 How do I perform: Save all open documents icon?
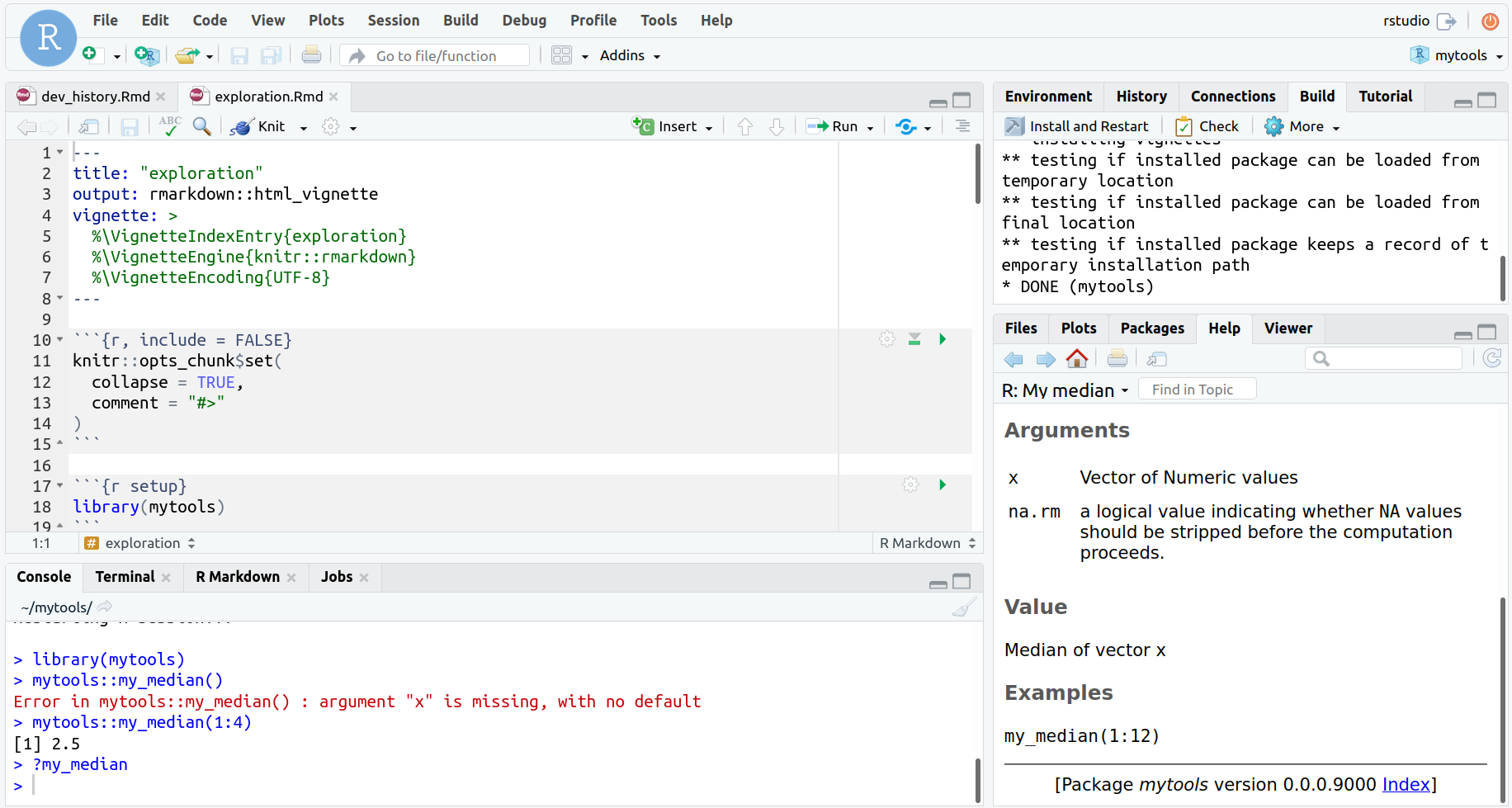271,55
